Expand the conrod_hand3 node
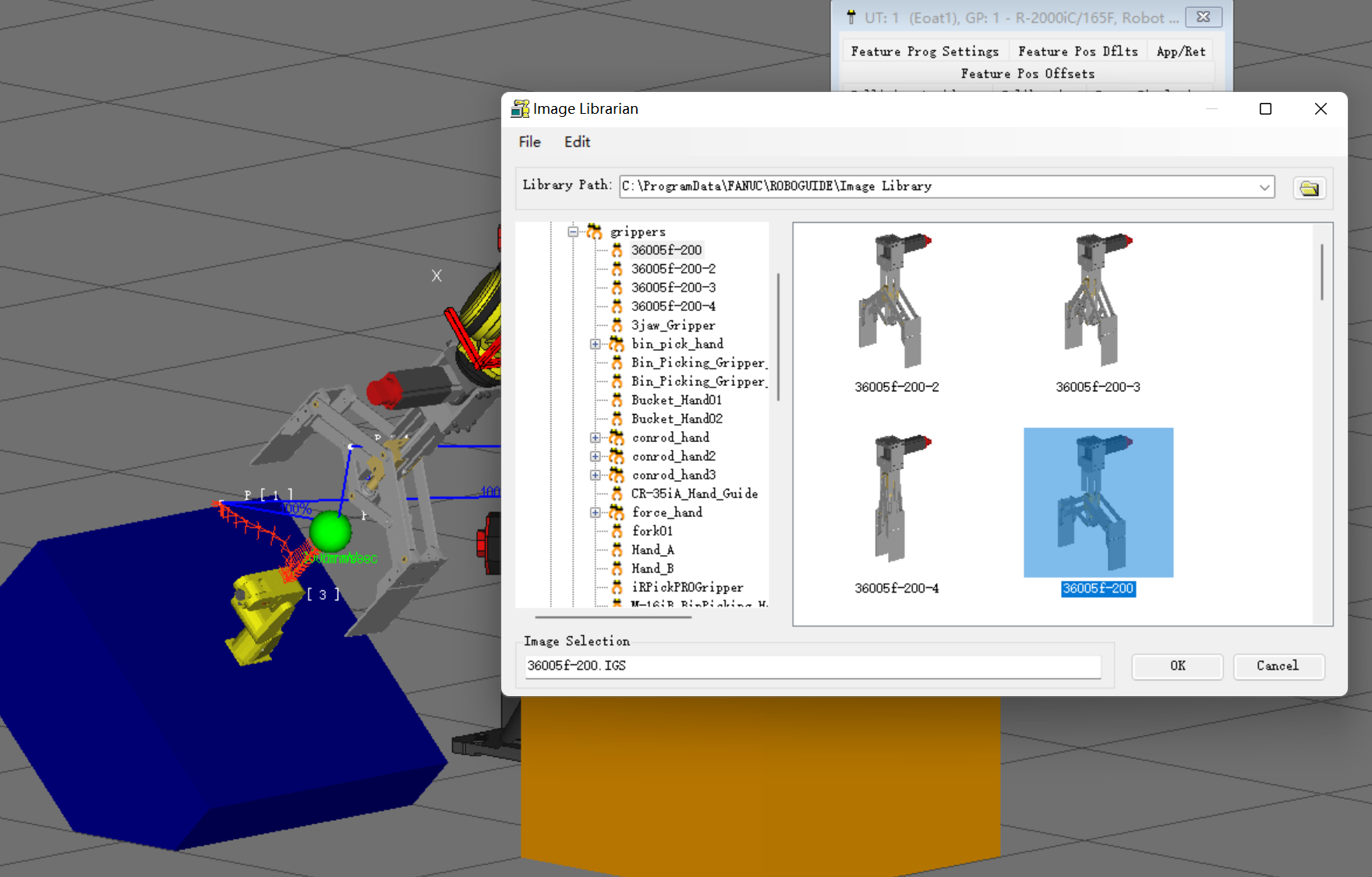The height and width of the screenshot is (877, 1372). 596,475
